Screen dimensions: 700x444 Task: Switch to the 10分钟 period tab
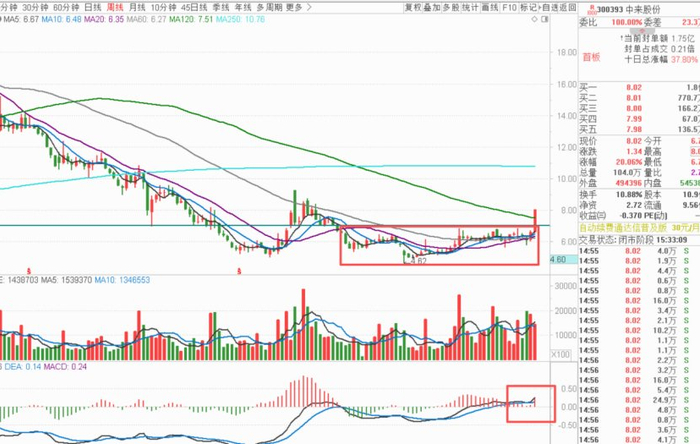pyautogui.click(x=163, y=7)
